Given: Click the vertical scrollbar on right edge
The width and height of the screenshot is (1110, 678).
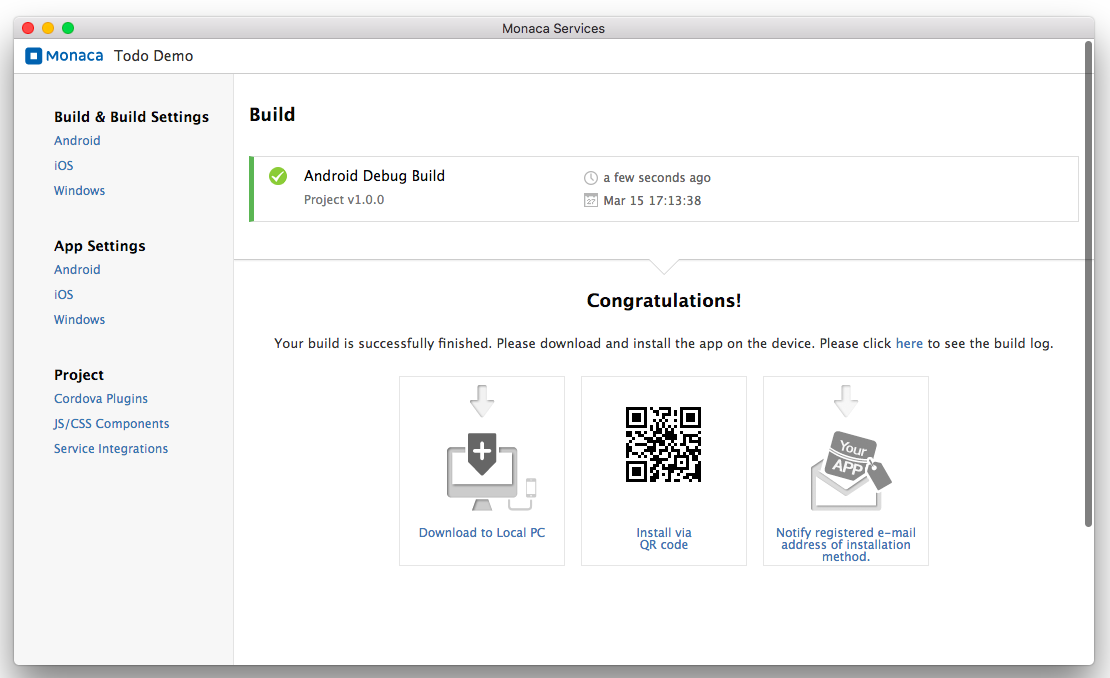Looking at the screenshot, I should [x=1088, y=280].
